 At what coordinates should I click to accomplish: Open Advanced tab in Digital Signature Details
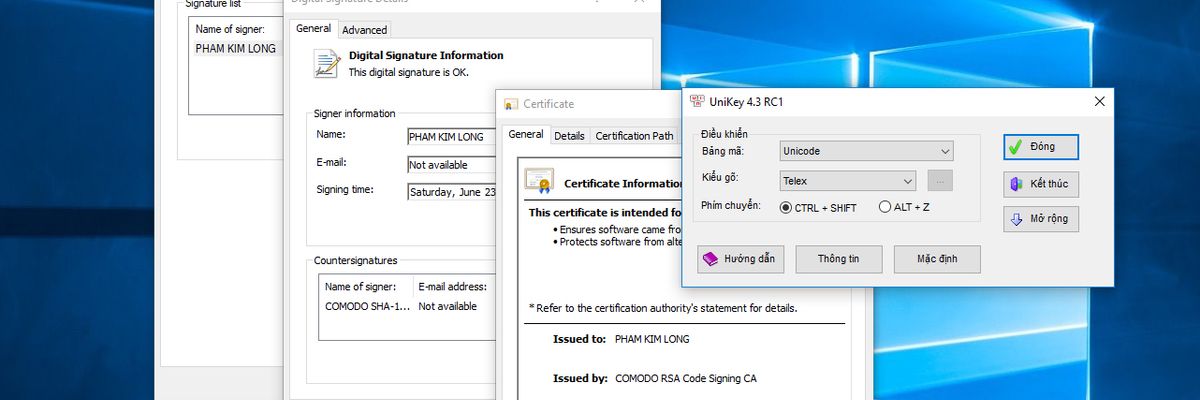364,30
